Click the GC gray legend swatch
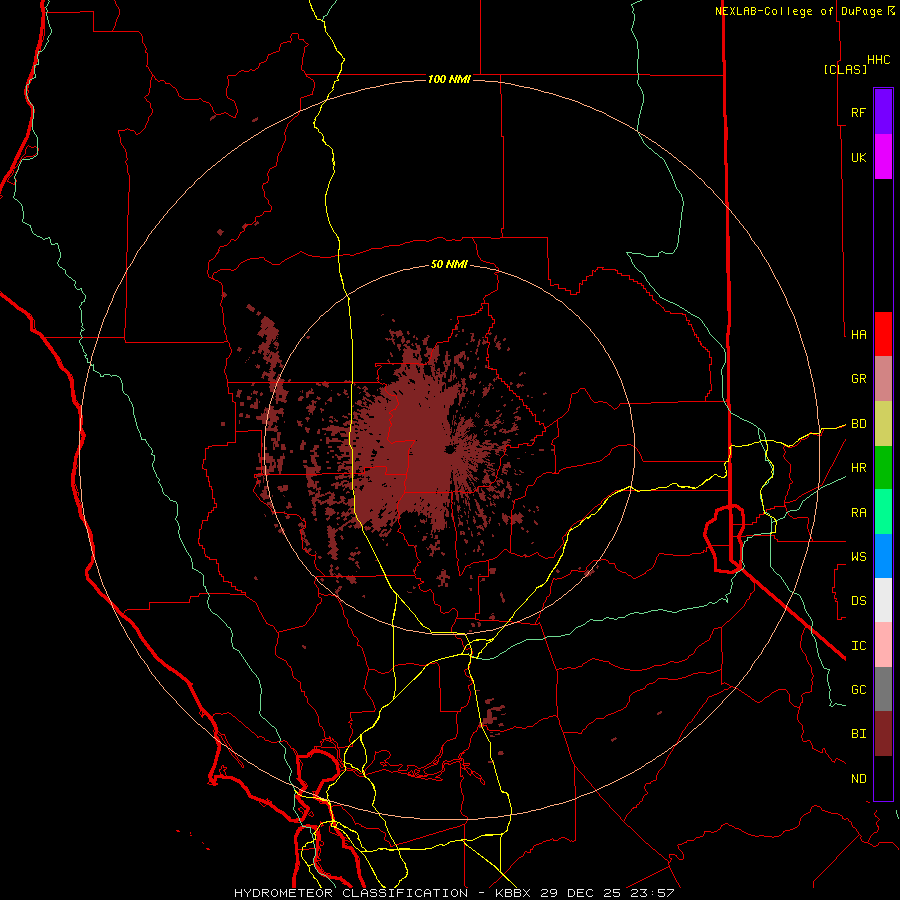 (883, 689)
